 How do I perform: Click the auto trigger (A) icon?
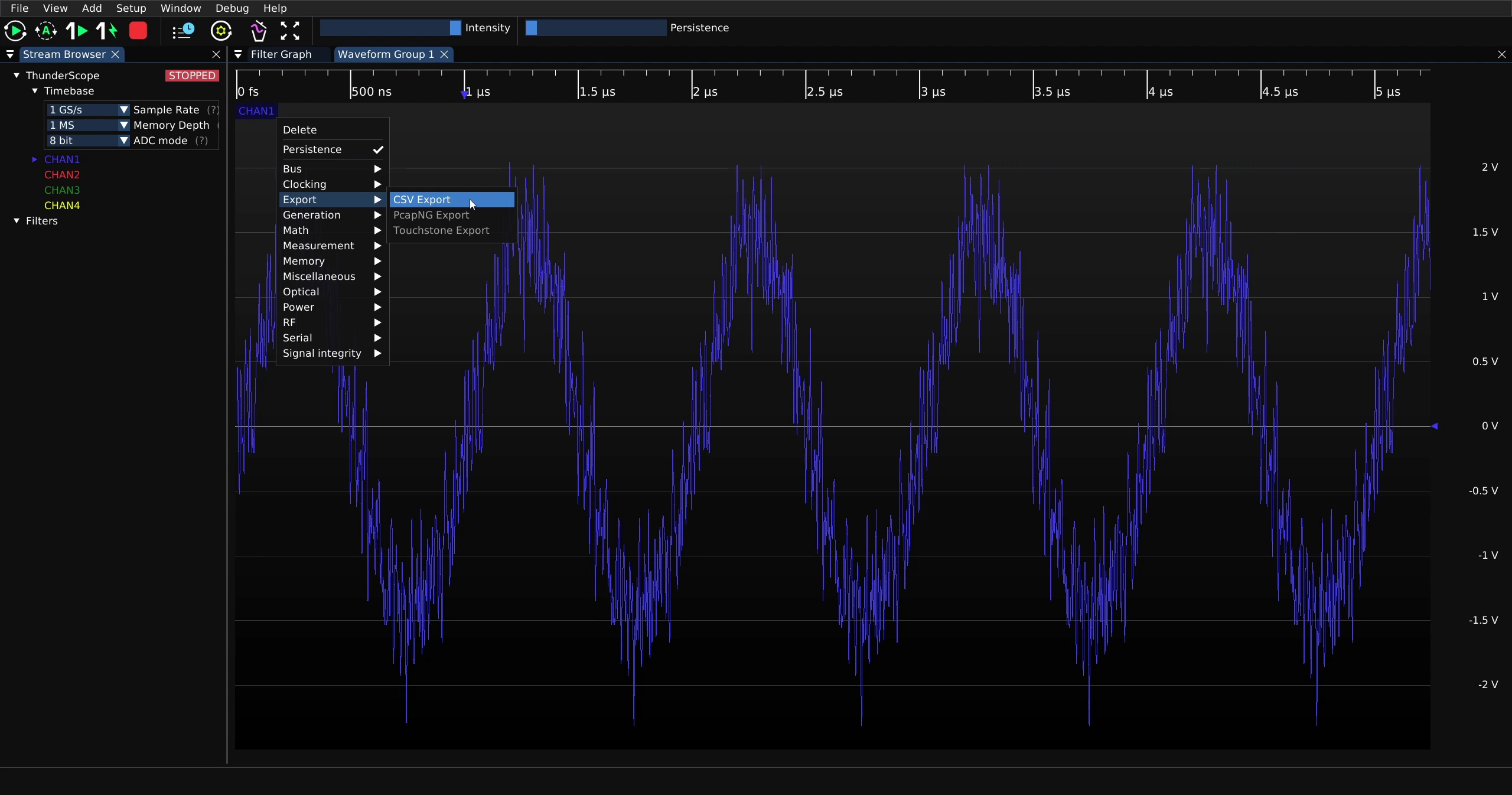point(46,31)
